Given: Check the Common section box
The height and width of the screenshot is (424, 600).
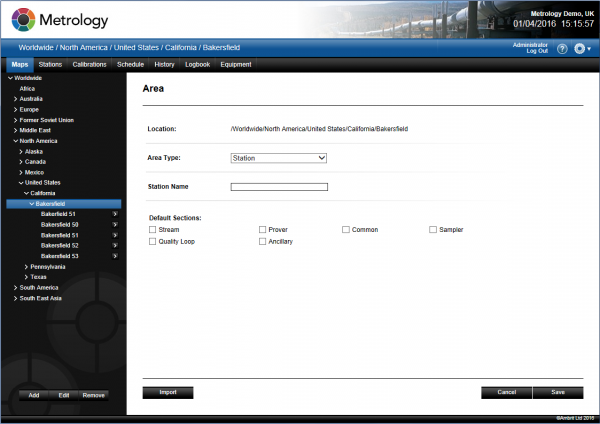Looking at the screenshot, I should click(346, 230).
